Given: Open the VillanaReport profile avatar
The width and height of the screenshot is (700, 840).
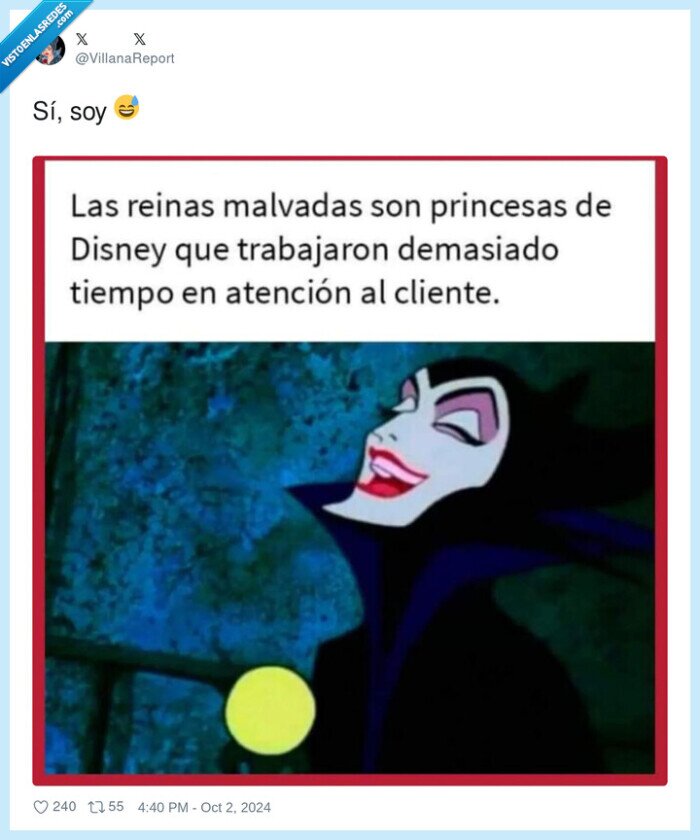Looking at the screenshot, I should (51, 50).
